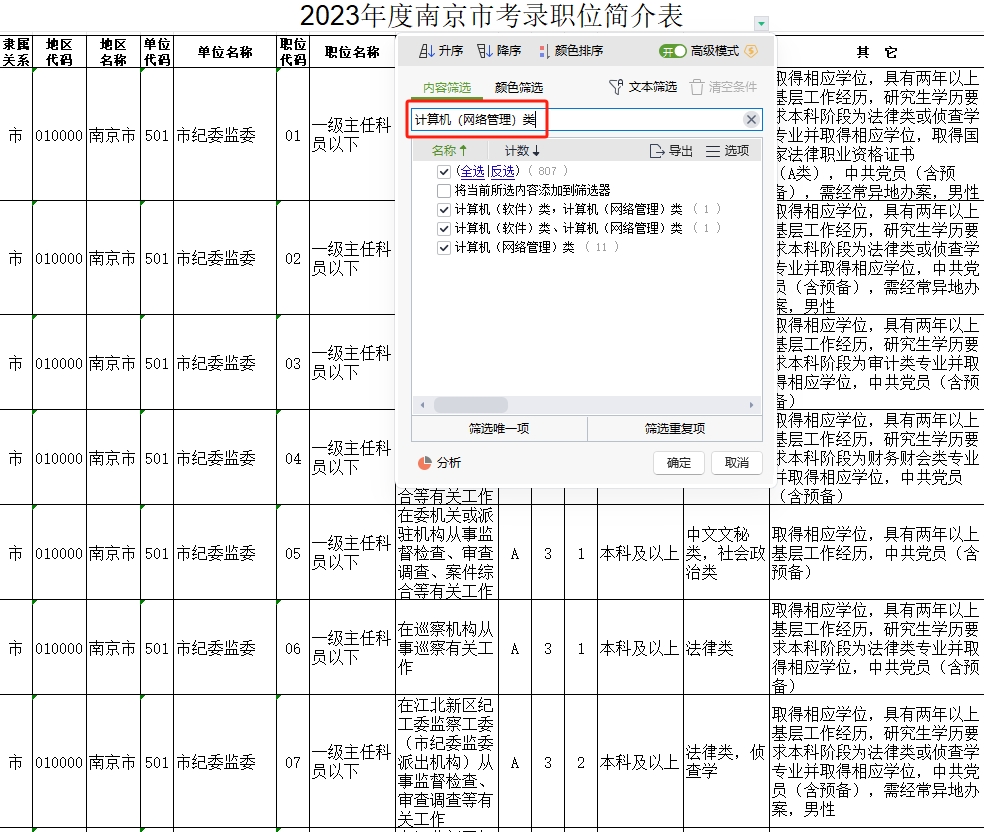Screen dimensions: 984x832
Task: Select 其它 column header
Action: [x=877, y=51]
